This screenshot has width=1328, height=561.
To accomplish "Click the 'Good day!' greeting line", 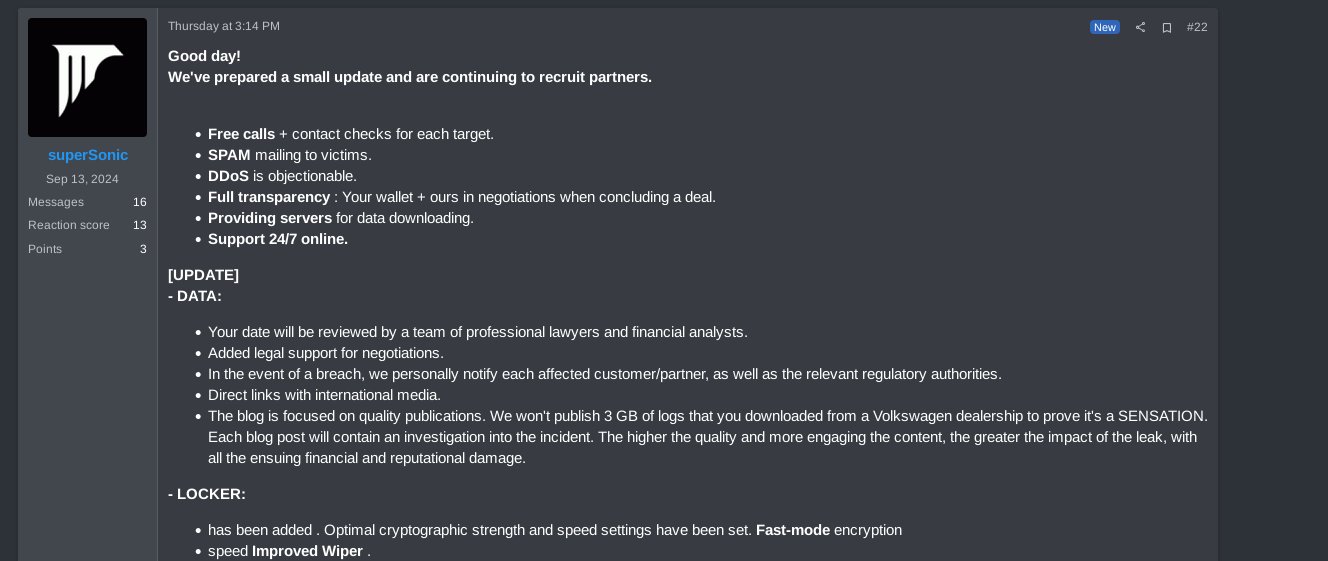I will tap(204, 56).
